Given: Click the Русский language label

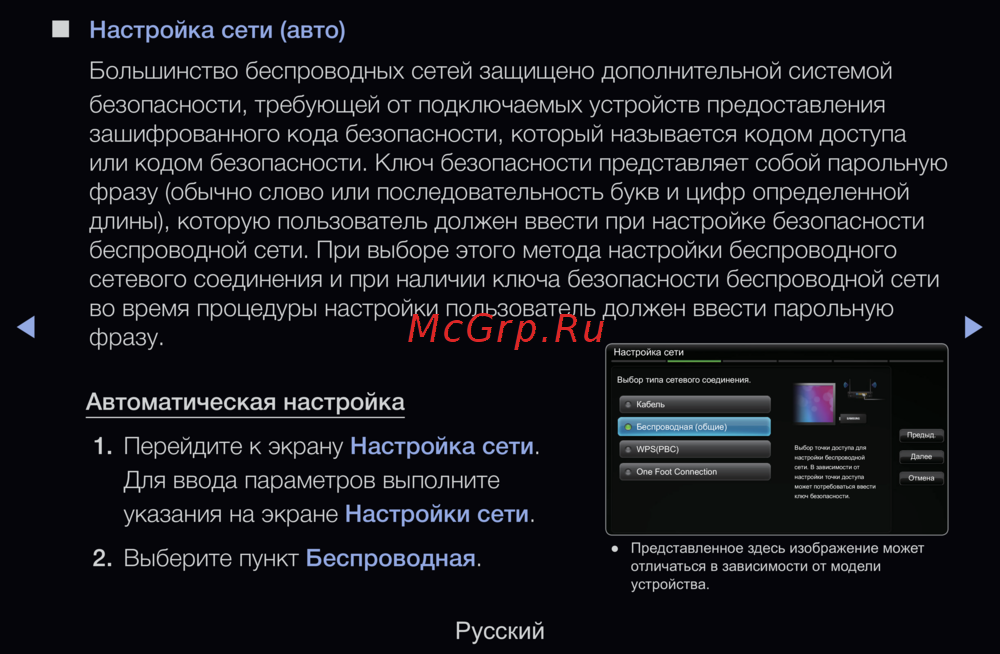Looking at the screenshot, I should pos(500,631).
